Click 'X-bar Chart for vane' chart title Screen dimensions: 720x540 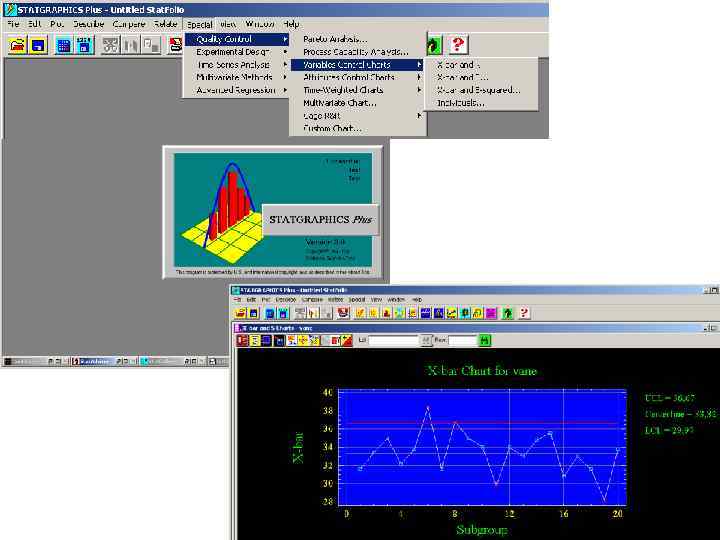pyautogui.click(x=482, y=371)
